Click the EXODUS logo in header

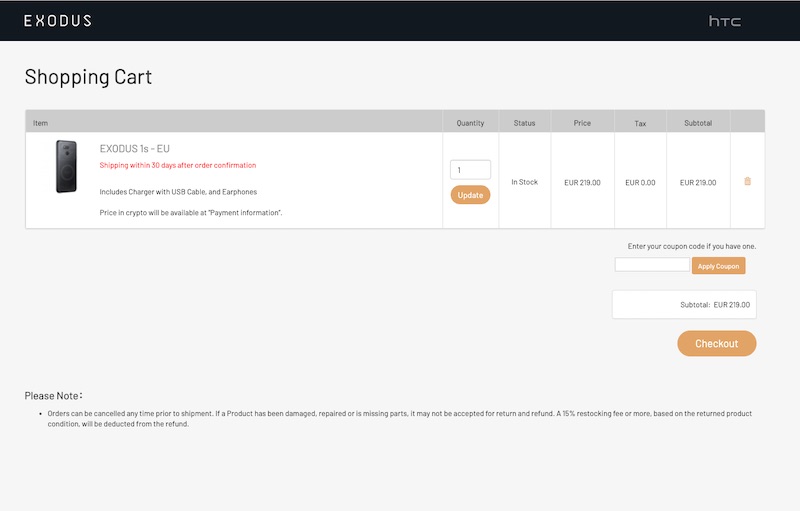(58, 21)
